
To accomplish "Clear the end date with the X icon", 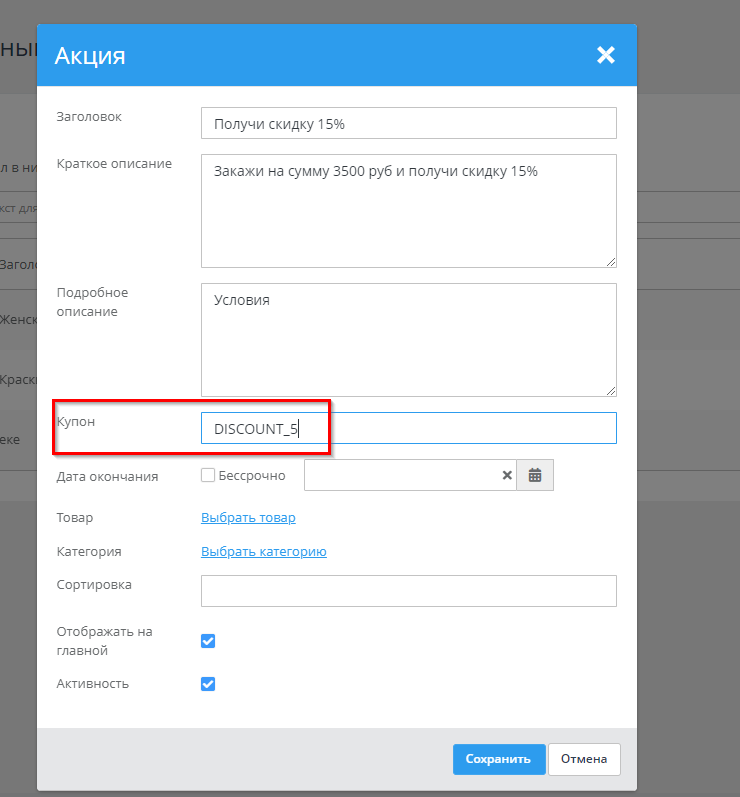I will (x=507, y=475).
